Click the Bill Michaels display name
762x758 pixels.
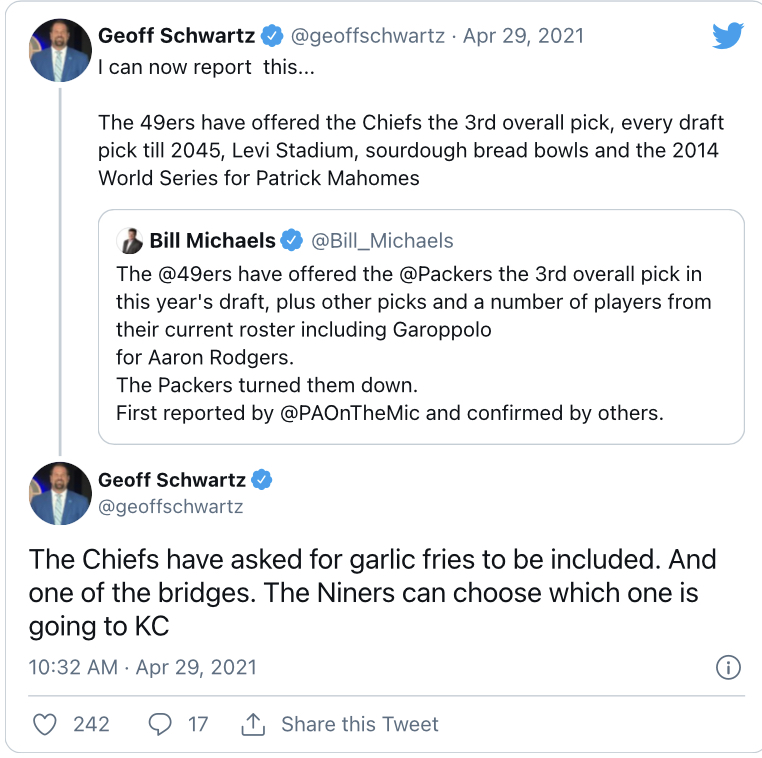point(212,241)
